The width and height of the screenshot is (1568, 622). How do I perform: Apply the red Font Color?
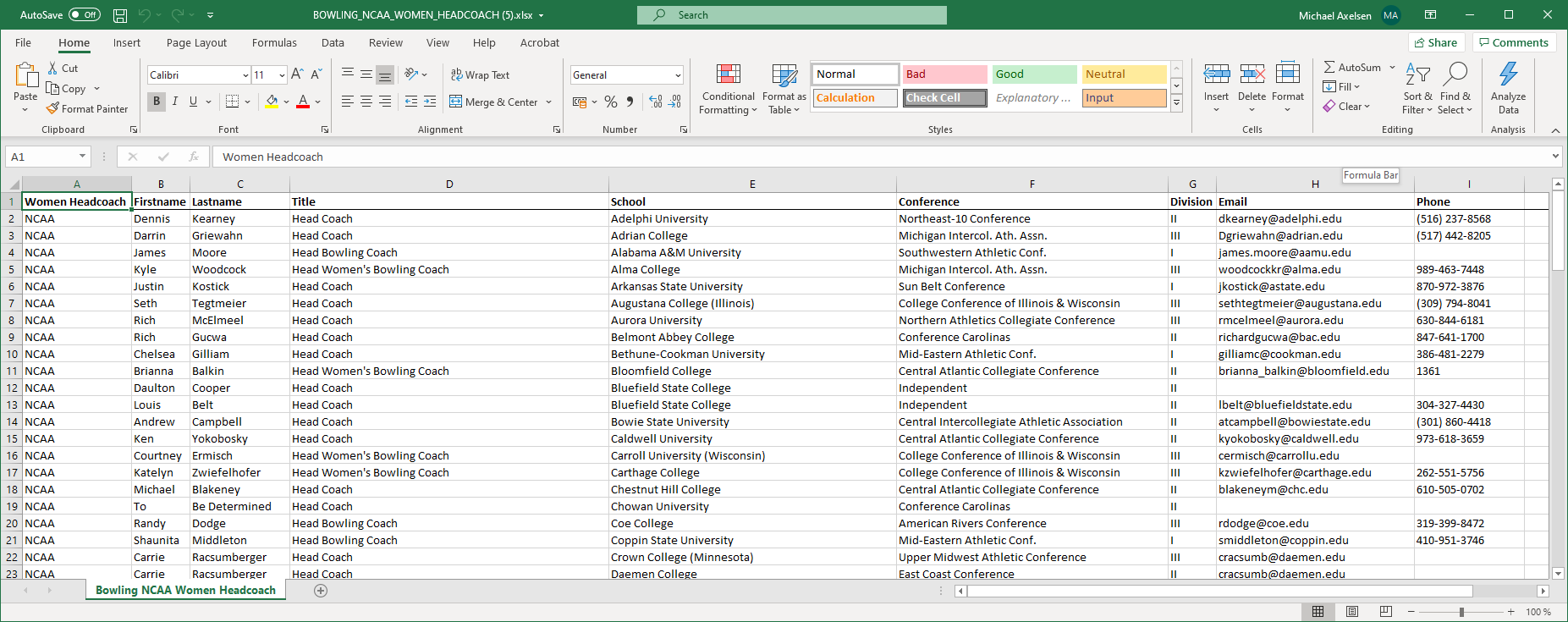click(303, 102)
